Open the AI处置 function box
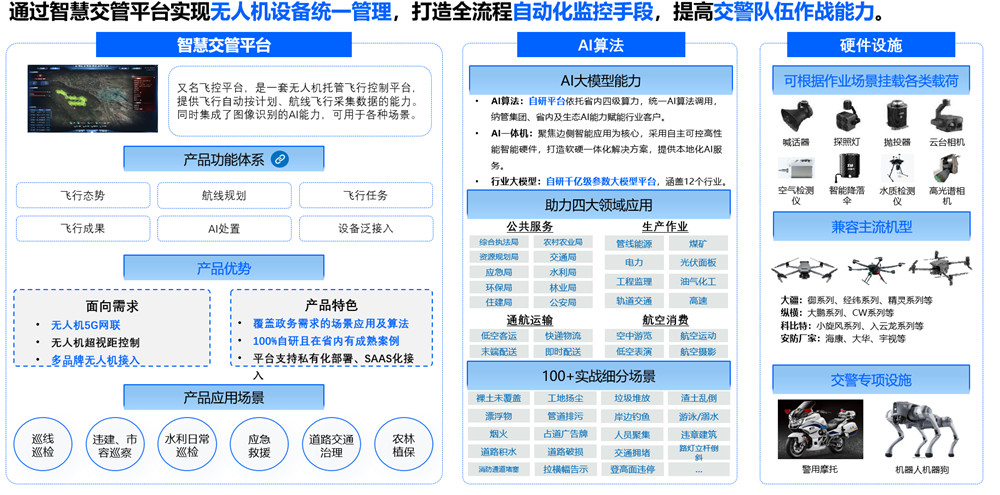1000x495 pixels. [224, 228]
